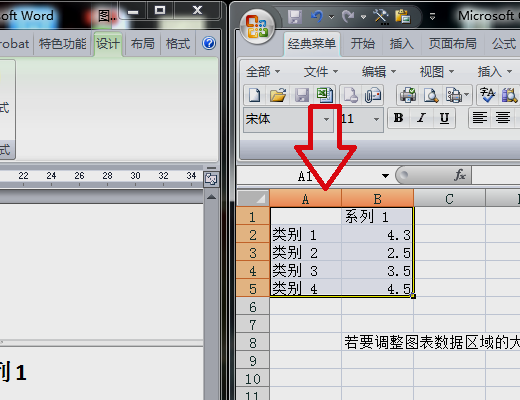Click the Office button in Excel
The width and height of the screenshot is (520, 400).
(x=257, y=27)
